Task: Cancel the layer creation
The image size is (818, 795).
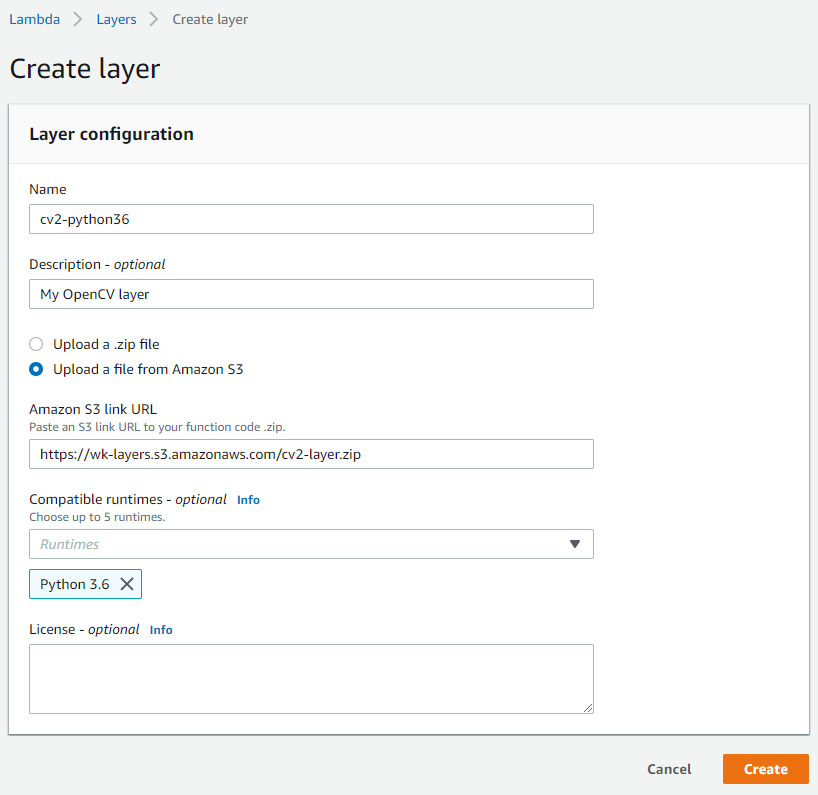Action: click(669, 769)
